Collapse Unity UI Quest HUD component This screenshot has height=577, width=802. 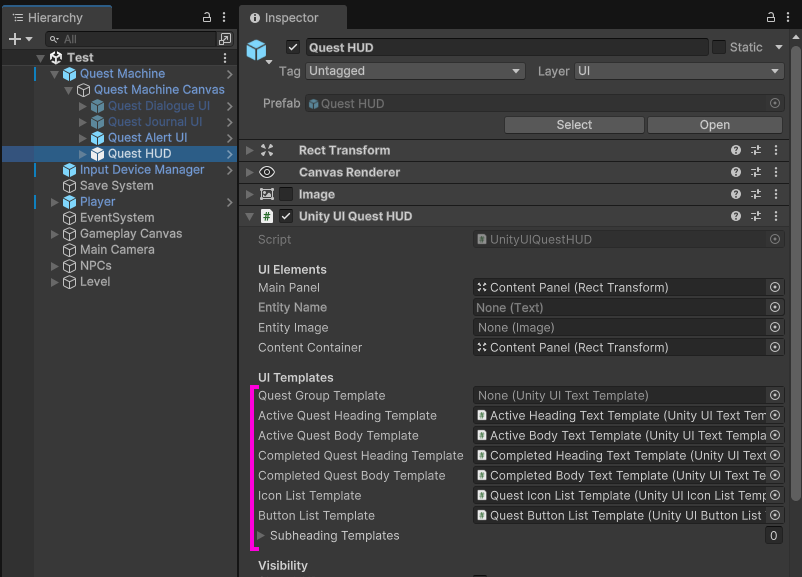click(x=250, y=216)
